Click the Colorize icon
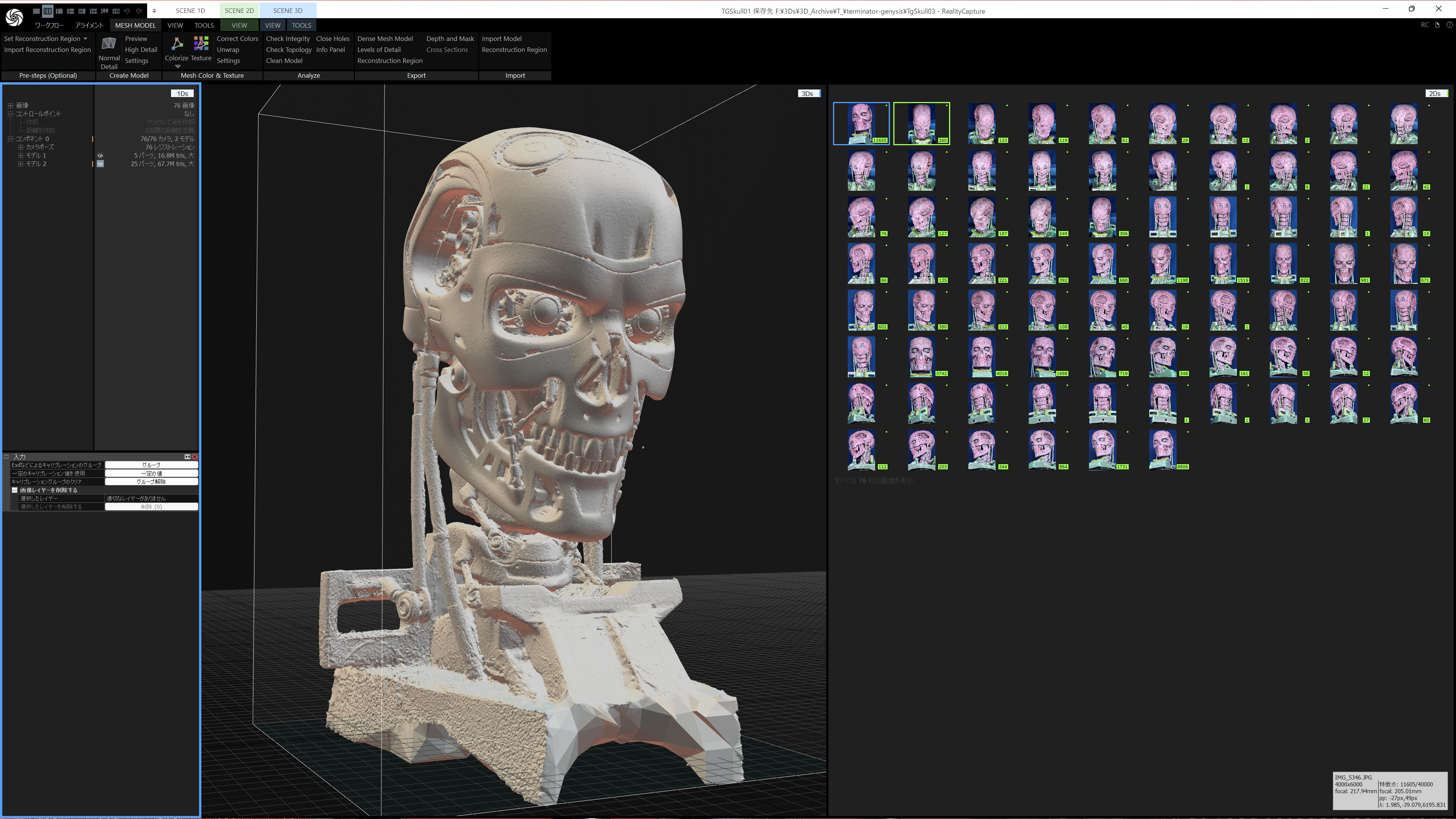The image size is (1456, 819). tap(177, 44)
